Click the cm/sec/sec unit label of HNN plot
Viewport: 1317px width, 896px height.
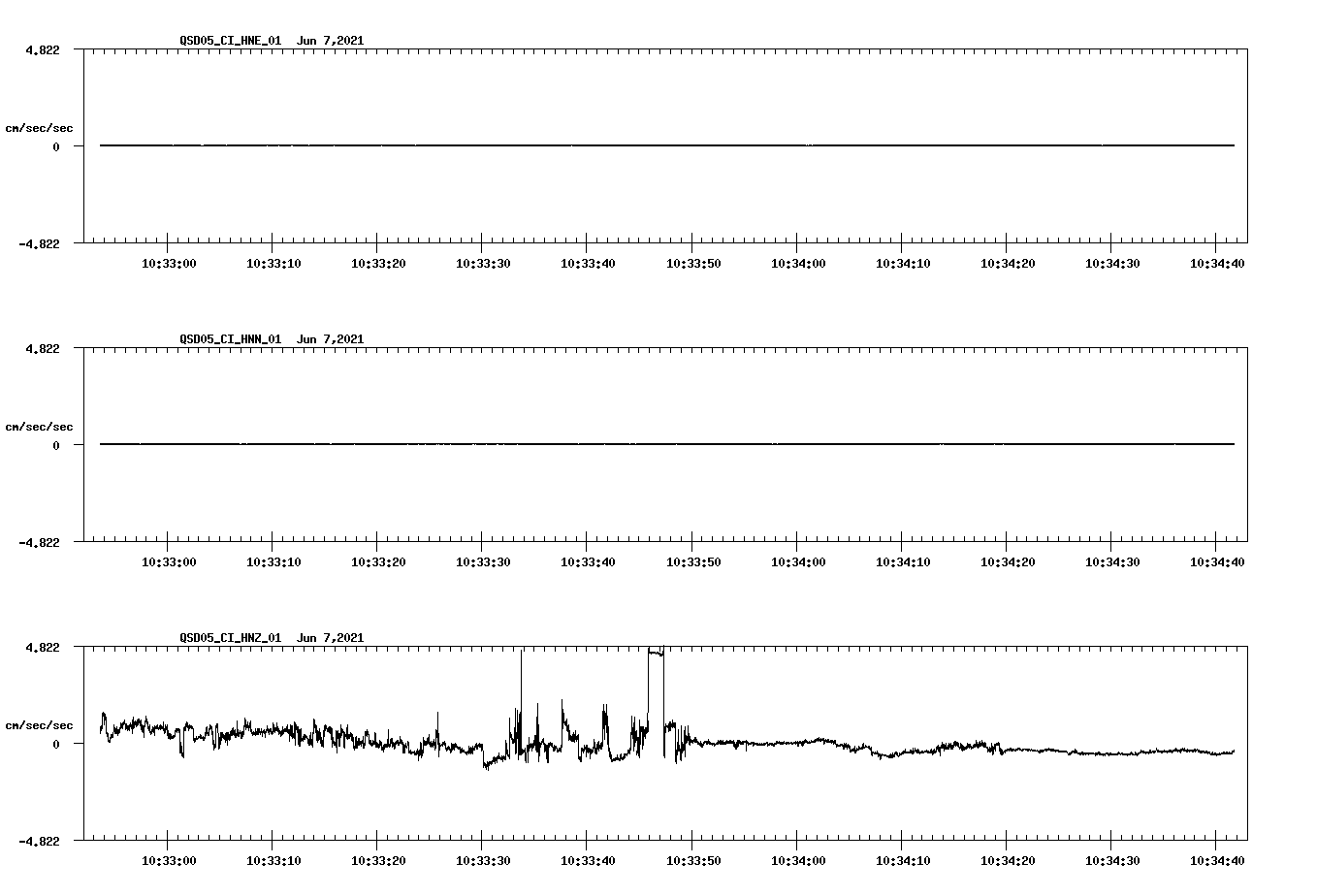click(39, 427)
